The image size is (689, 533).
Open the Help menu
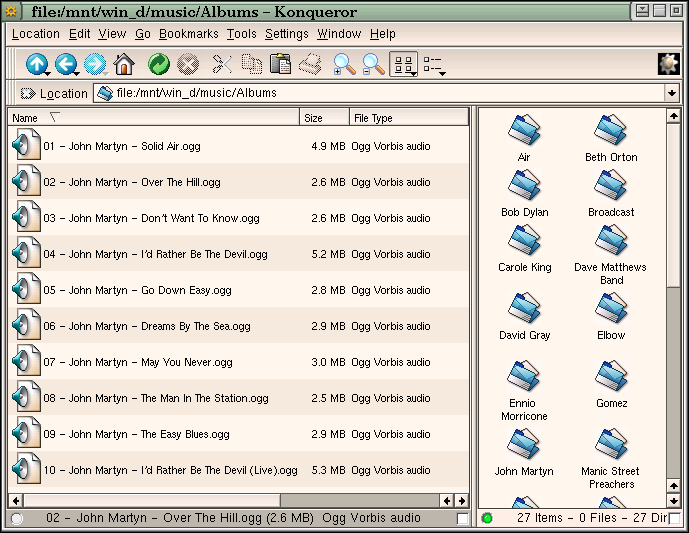pos(382,34)
